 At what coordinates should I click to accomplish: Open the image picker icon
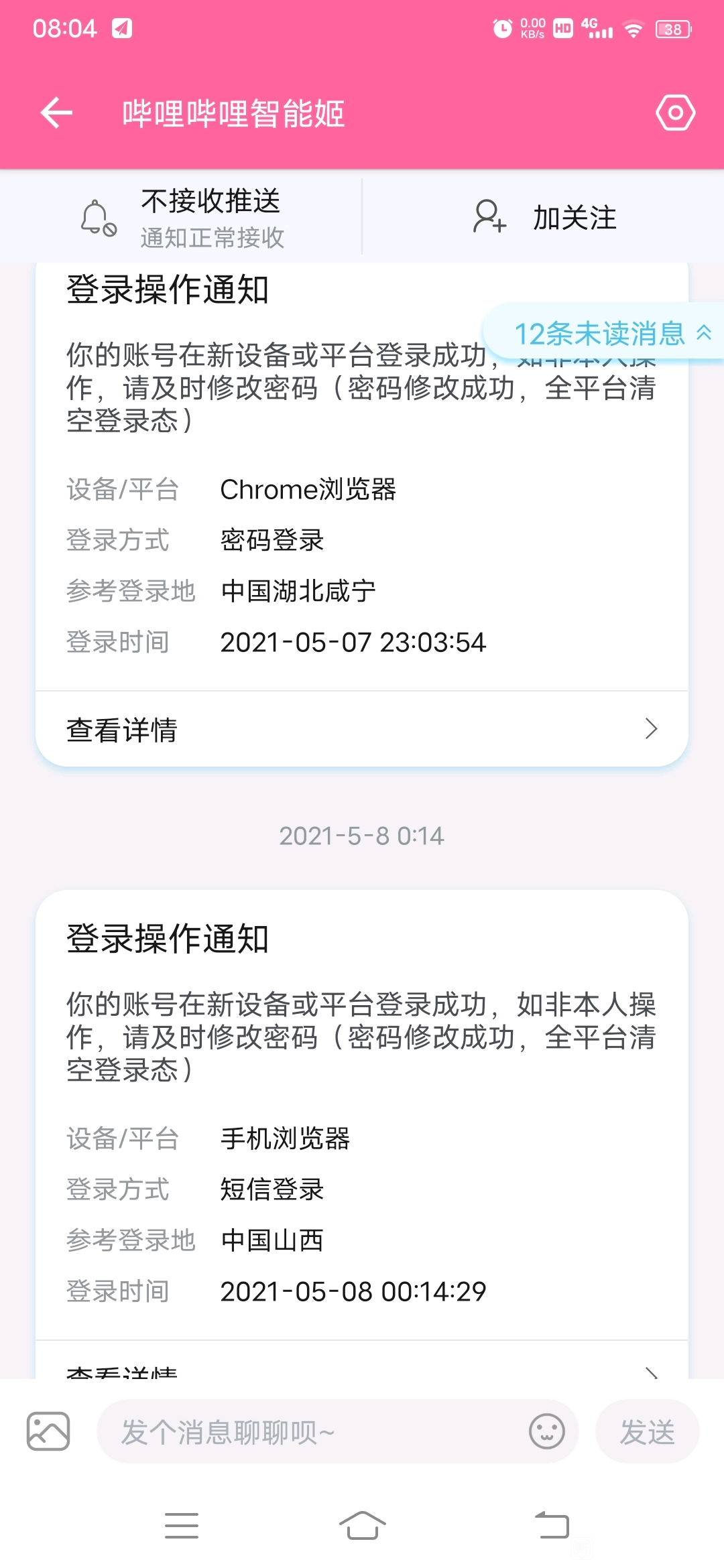tap(48, 1431)
